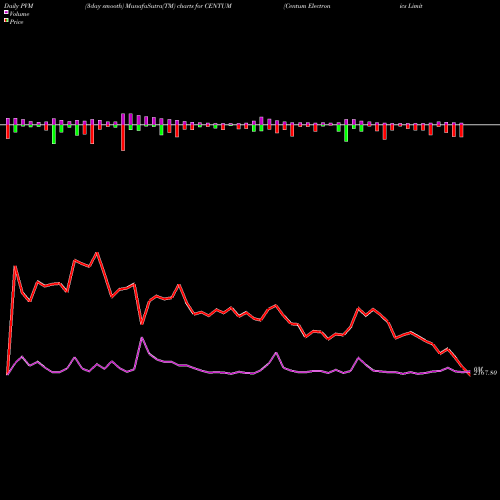The height and width of the screenshot is (500, 500).
Task: Click '(3day smooth) MunafaSutra(TM) charts for CENTUM' text
Action: coord(158,6)
